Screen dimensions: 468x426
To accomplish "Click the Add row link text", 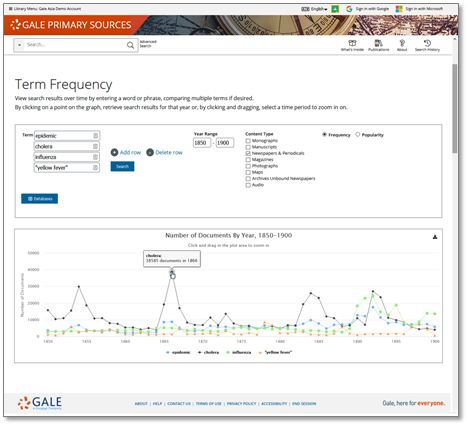I will click(x=130, y=152).
